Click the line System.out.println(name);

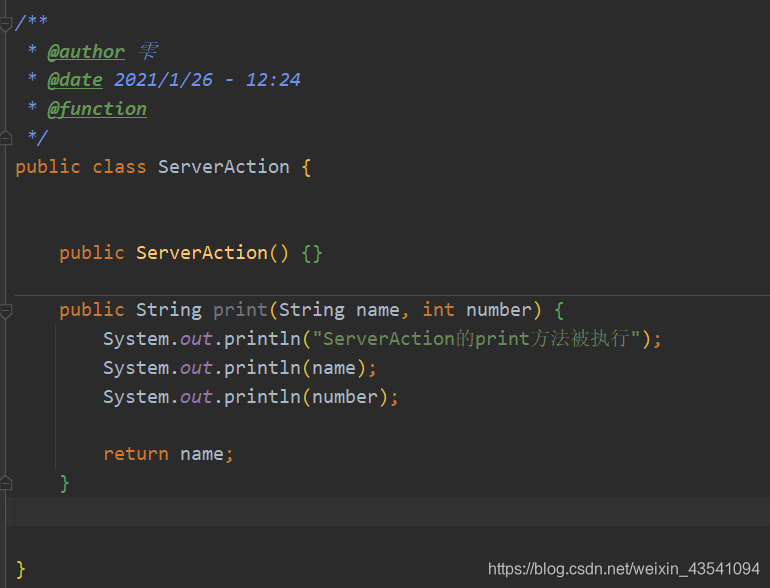(240, 368)
